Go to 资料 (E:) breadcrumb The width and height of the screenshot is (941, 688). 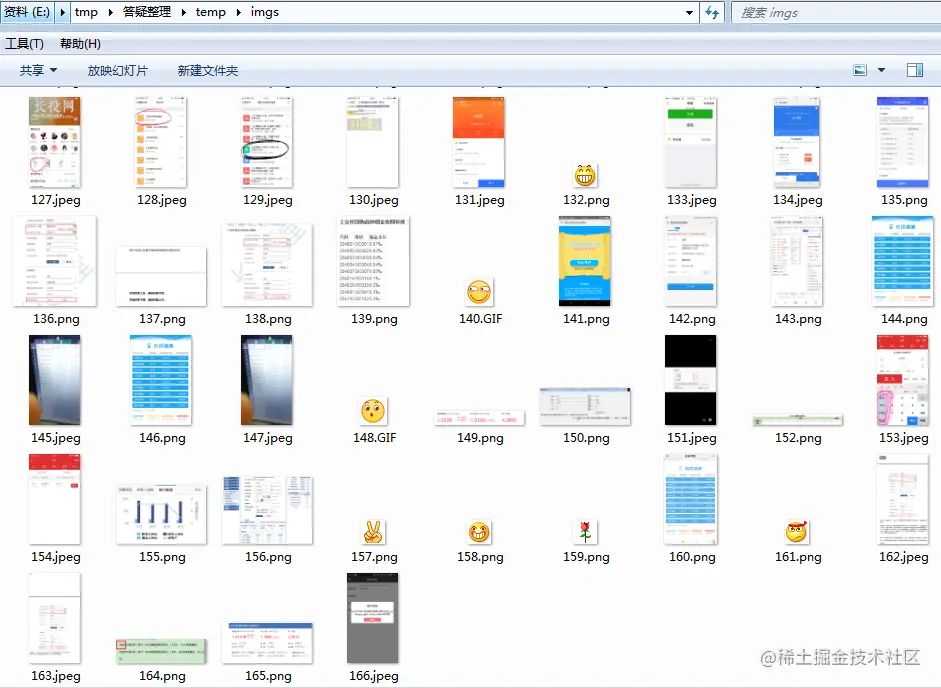(27, 12)
